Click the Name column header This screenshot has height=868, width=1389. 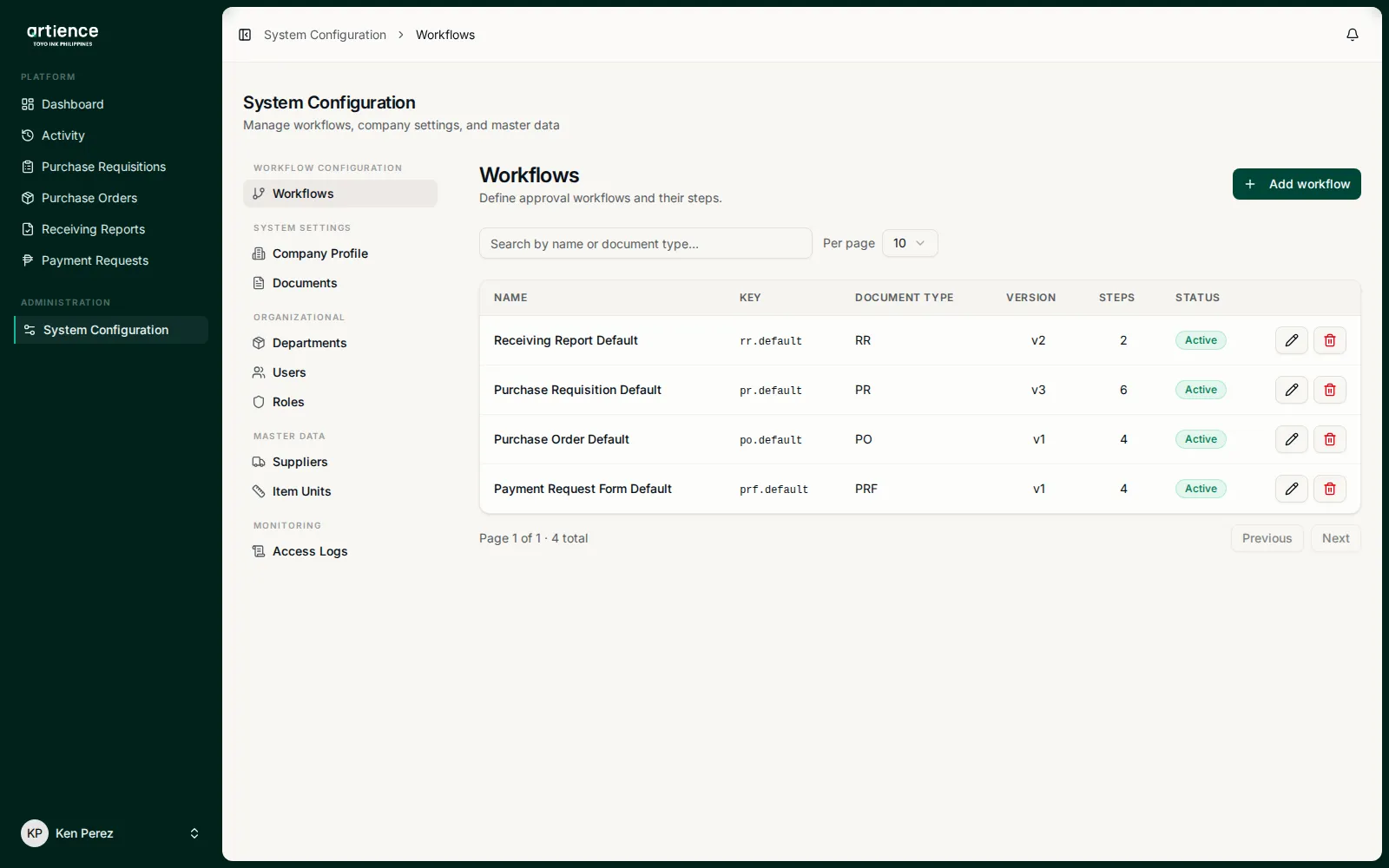click(510, 298)
